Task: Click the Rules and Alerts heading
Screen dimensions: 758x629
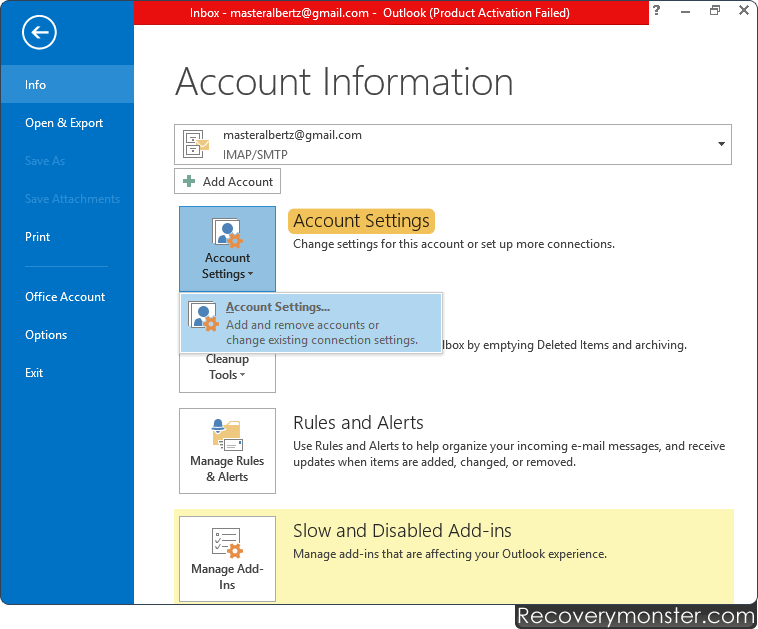Action: pyautogui.click(x=358, y=423)
